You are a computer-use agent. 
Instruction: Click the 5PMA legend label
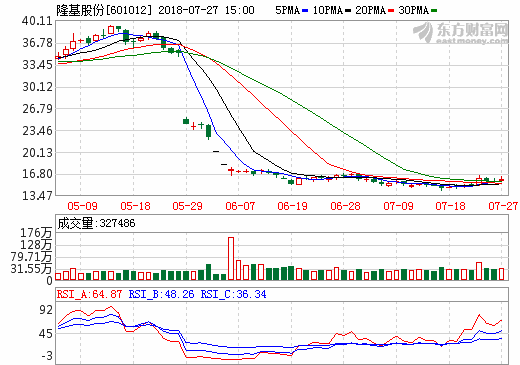287,10
